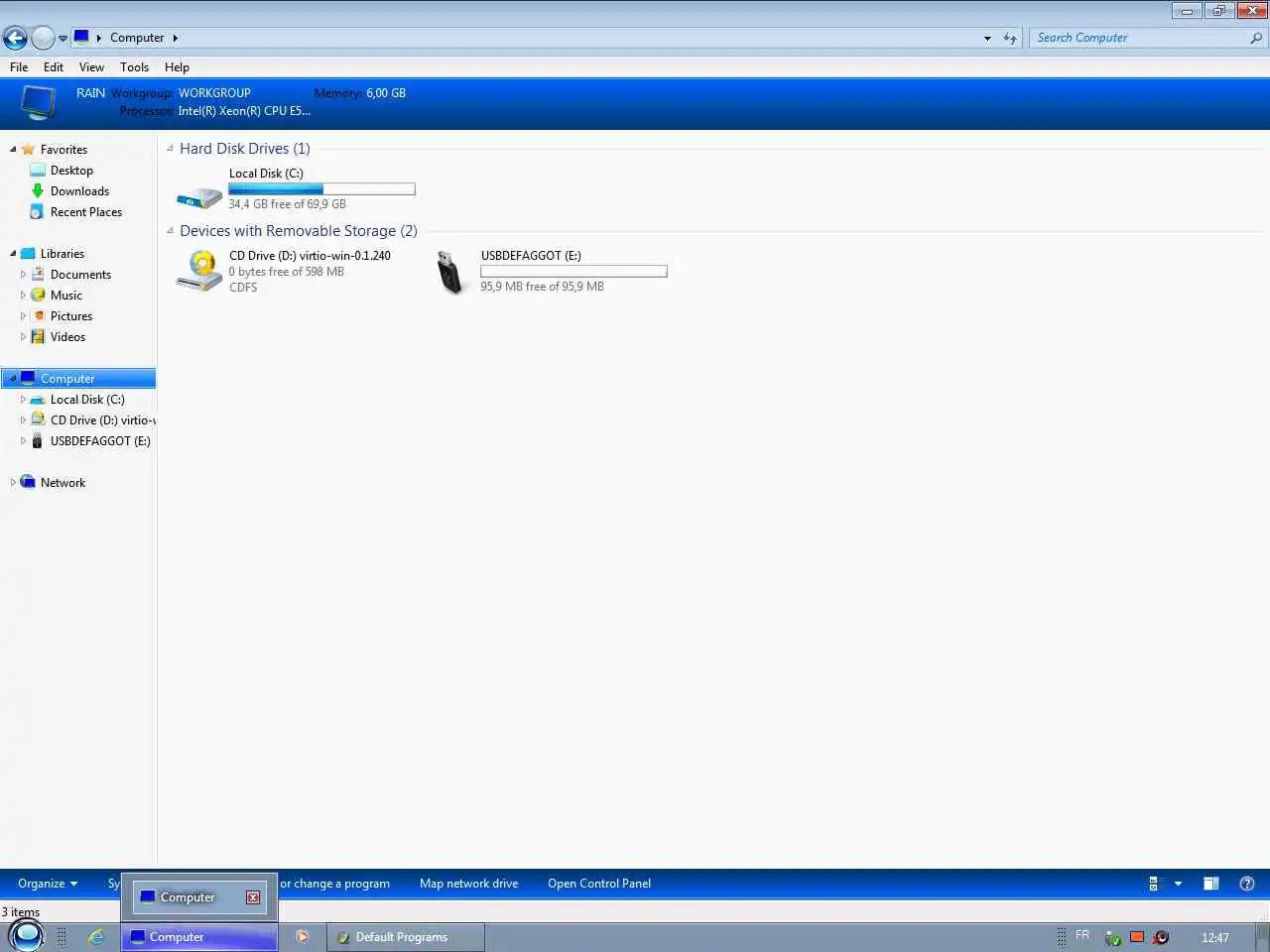Click the Computer icon in address bar
The image size is (1270, 952).
[81, 38]
